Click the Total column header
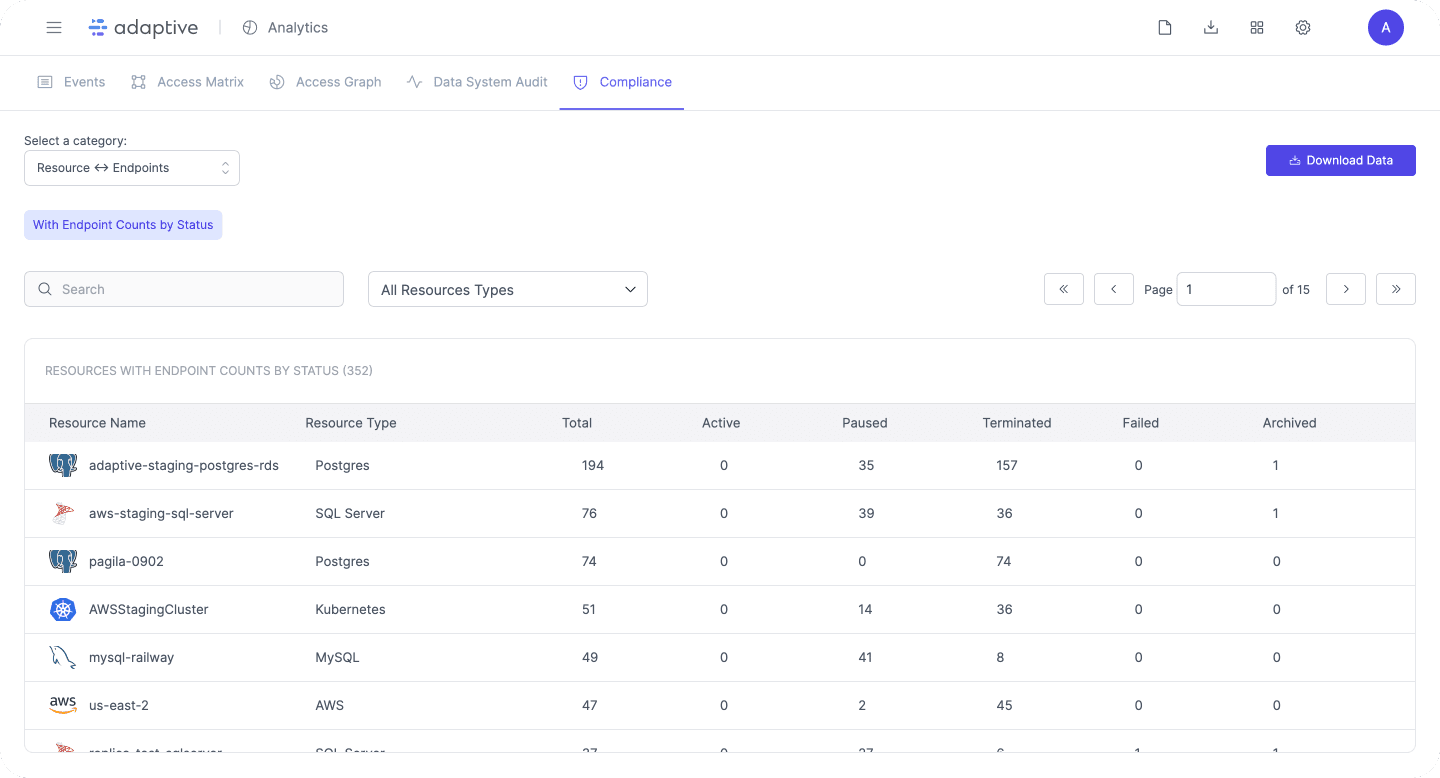The width and height of the screenshot is (1440, 778). [577, 423]
